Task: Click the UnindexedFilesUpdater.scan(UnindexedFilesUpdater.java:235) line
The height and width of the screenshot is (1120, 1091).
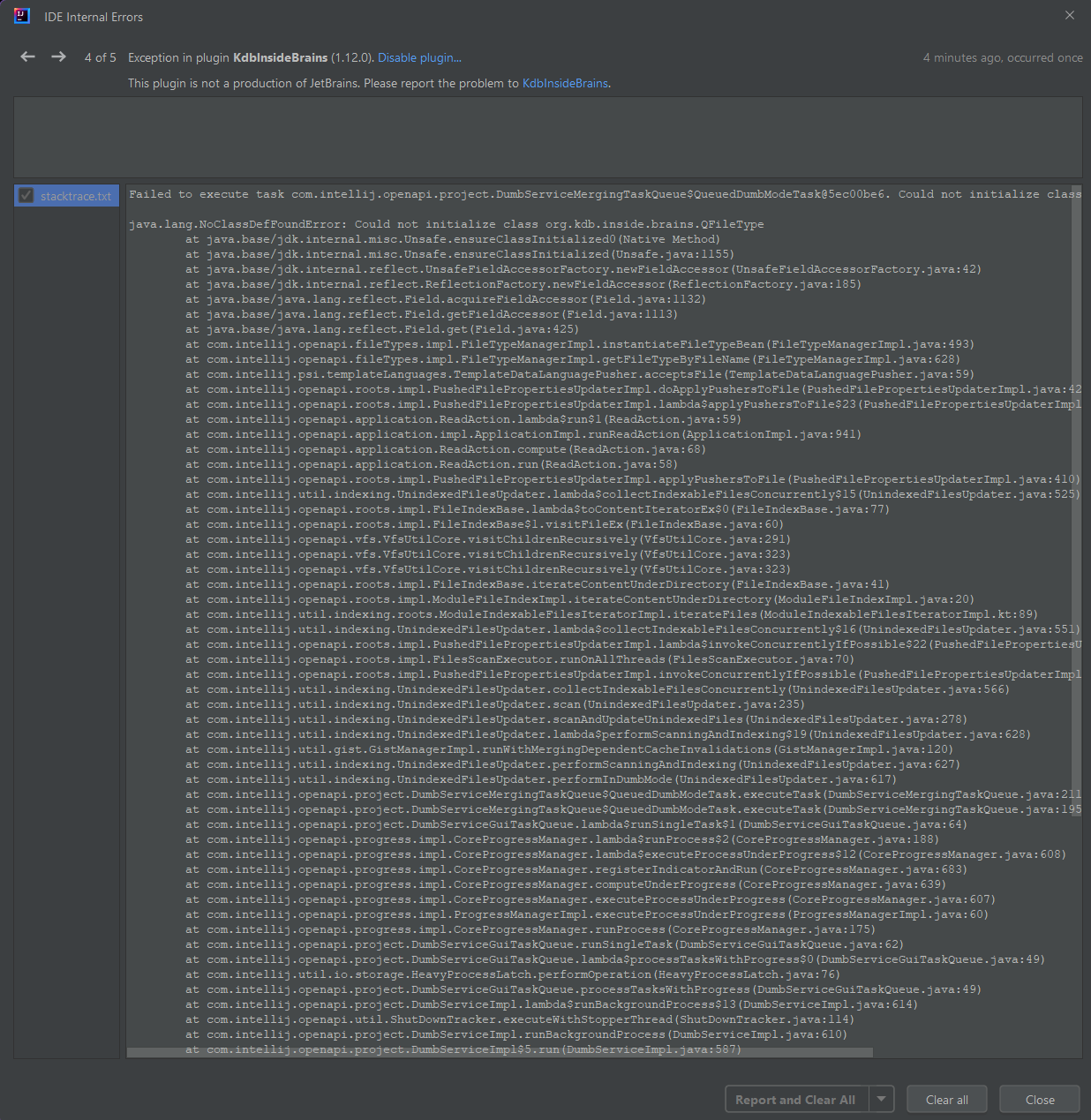Action: [x=495, y=704]
